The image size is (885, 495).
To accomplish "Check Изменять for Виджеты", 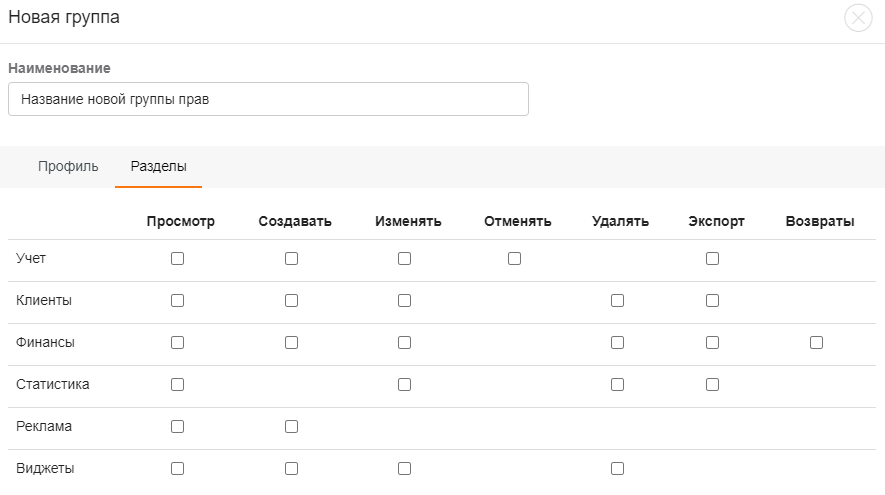I will pos(404,468).
